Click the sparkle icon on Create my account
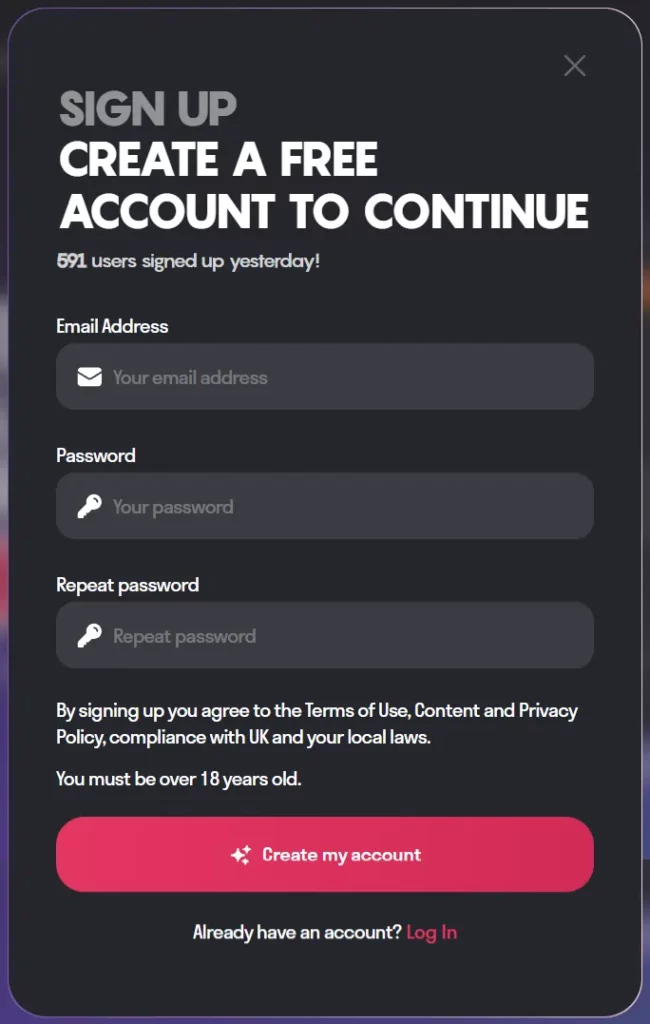 click(x=241, y=855)
